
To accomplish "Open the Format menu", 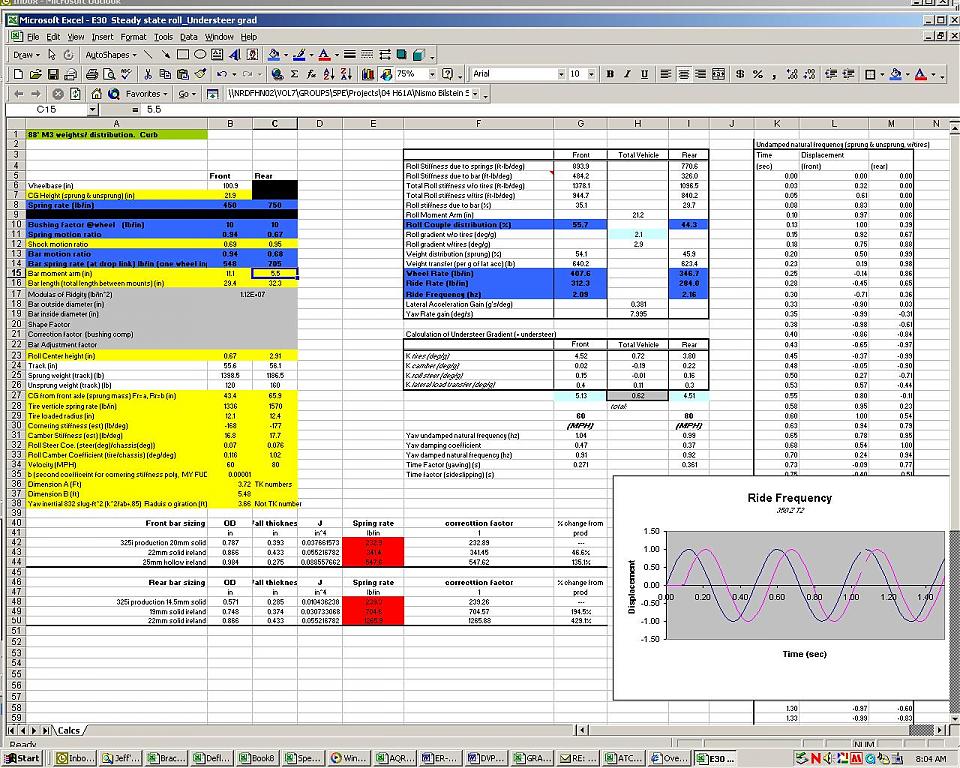I will tap(133, 37).
